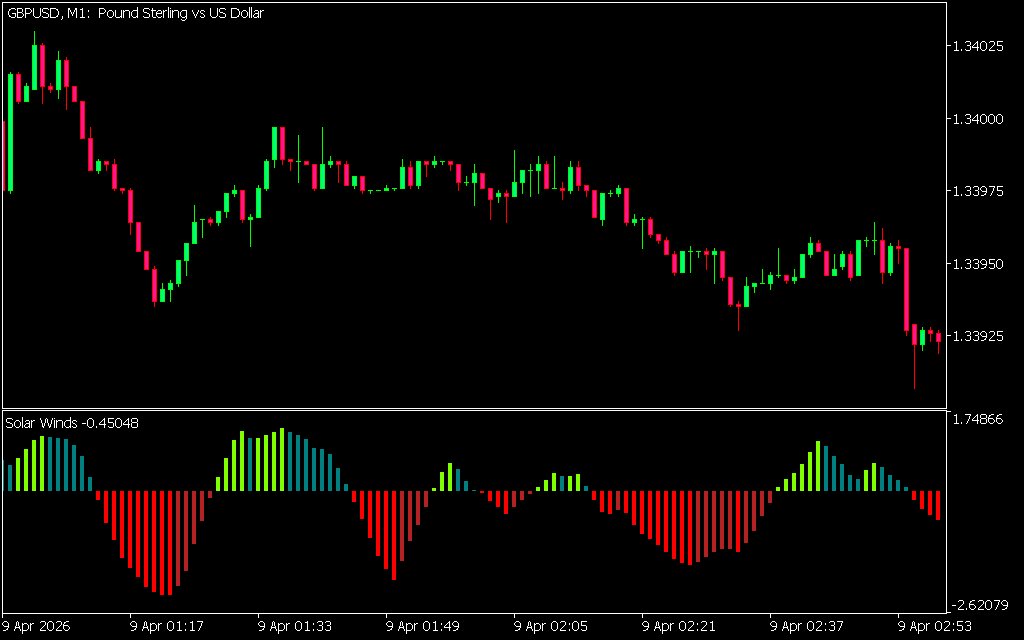Select the 9 Apr 02:37 time label
Screen dimensions: 1024x640
click(807, 626)
